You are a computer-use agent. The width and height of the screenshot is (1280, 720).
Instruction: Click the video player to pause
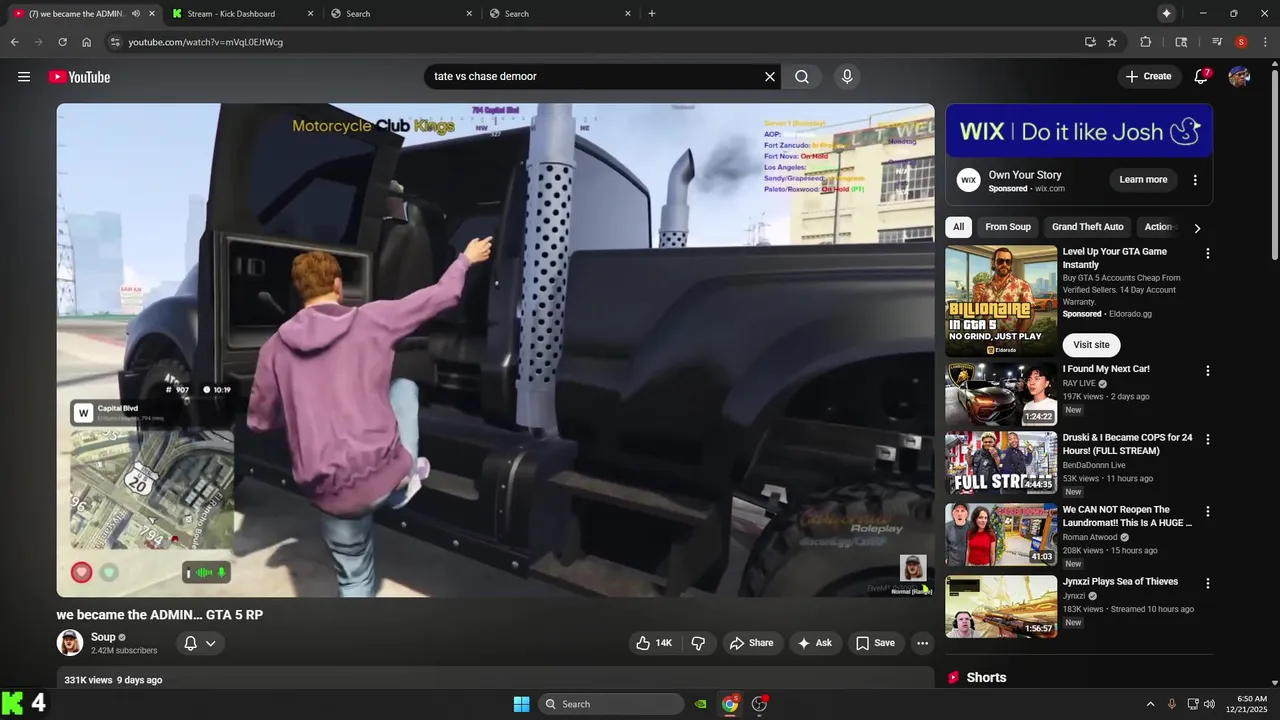(495, 350)
